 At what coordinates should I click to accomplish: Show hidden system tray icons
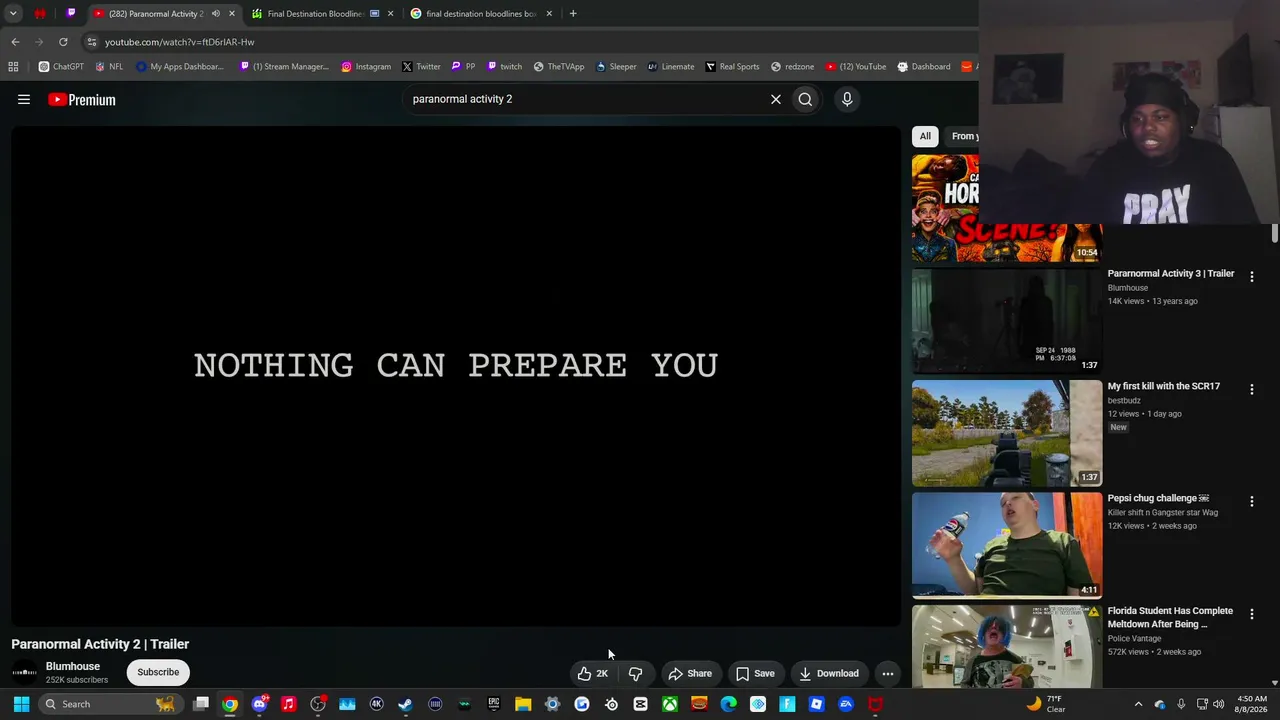point(1138,704)
